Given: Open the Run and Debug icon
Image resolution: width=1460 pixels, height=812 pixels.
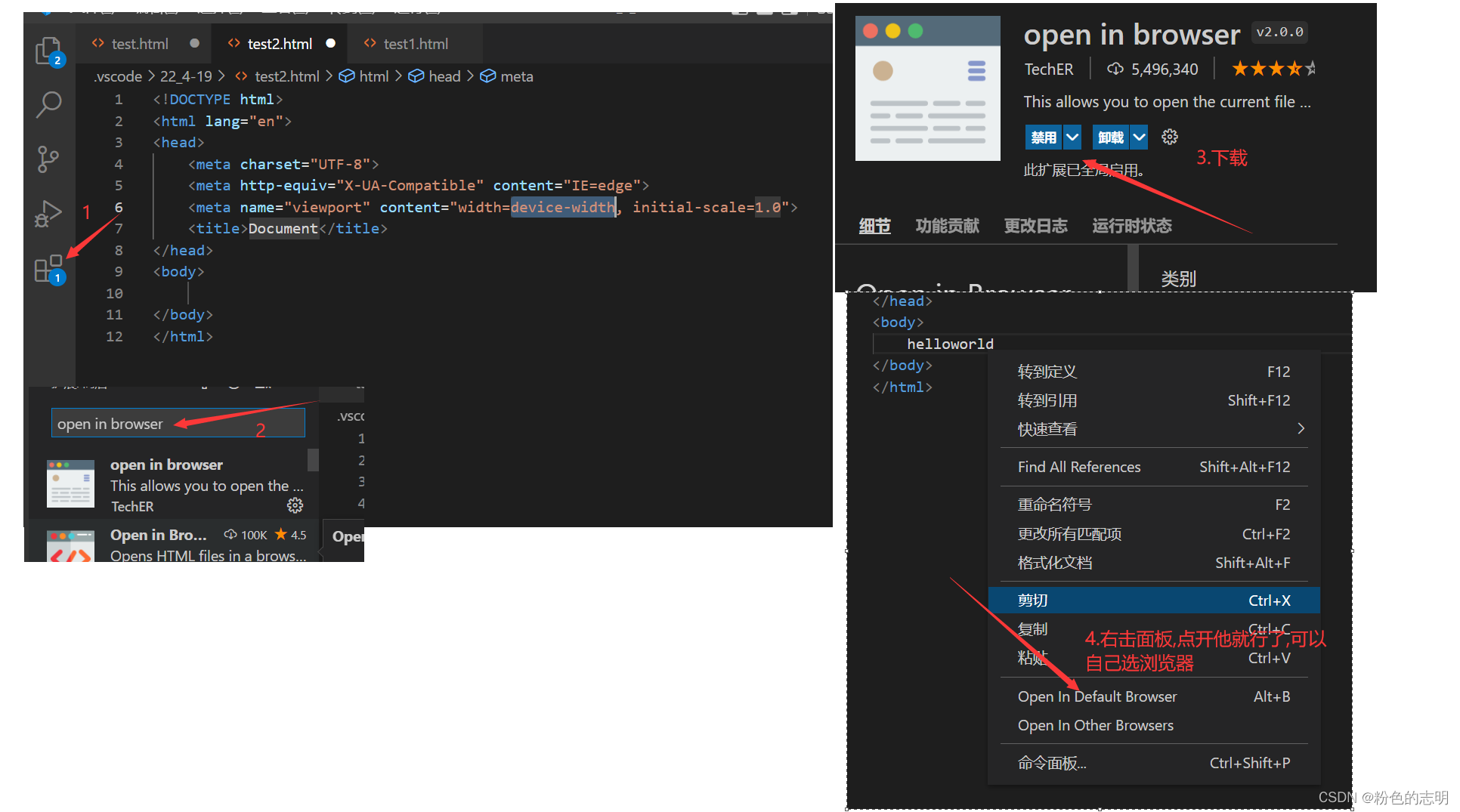Looking at the screenshot, I should coord(48,214).
